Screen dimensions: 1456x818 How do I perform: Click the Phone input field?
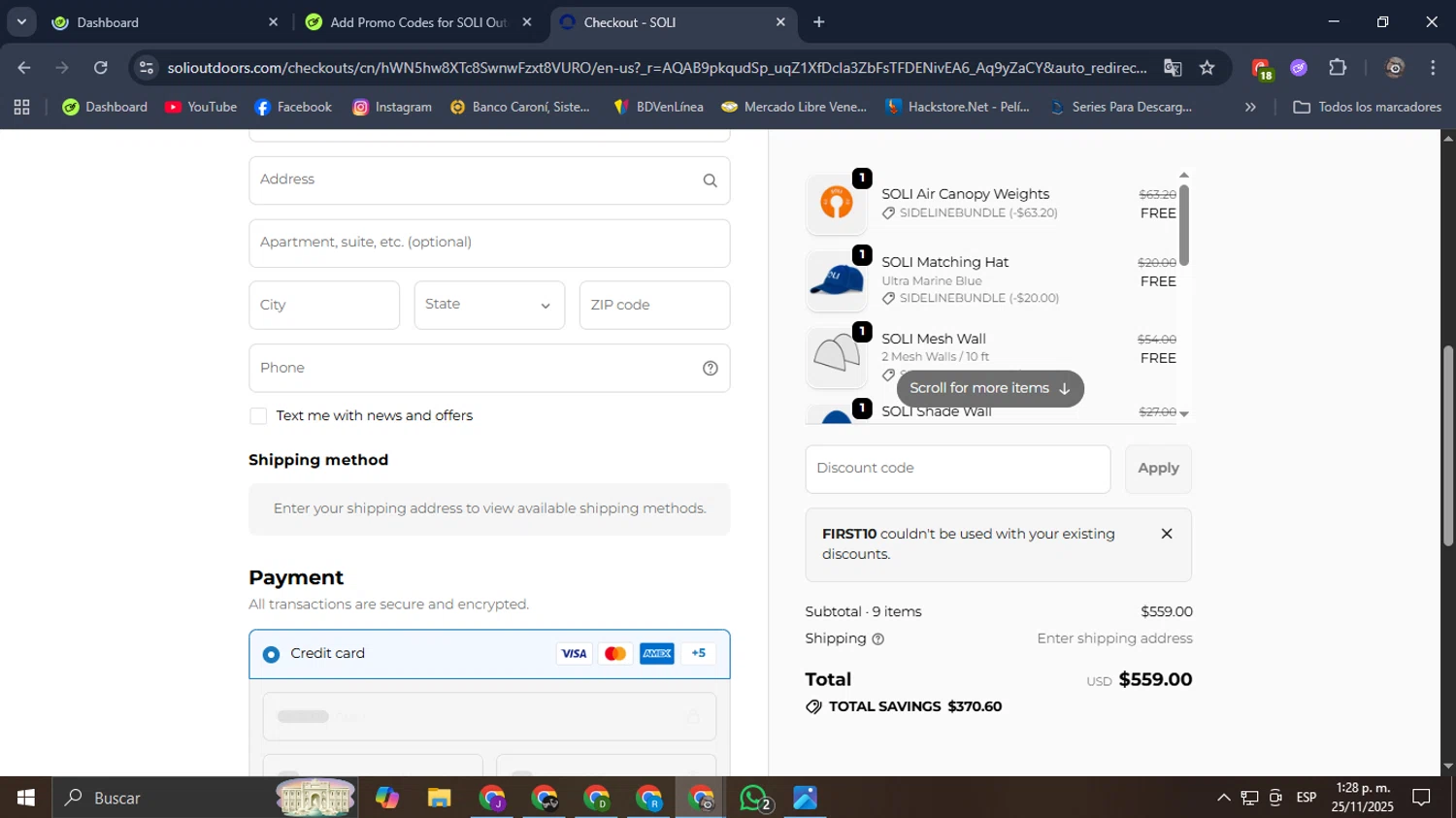pos(489,368)
